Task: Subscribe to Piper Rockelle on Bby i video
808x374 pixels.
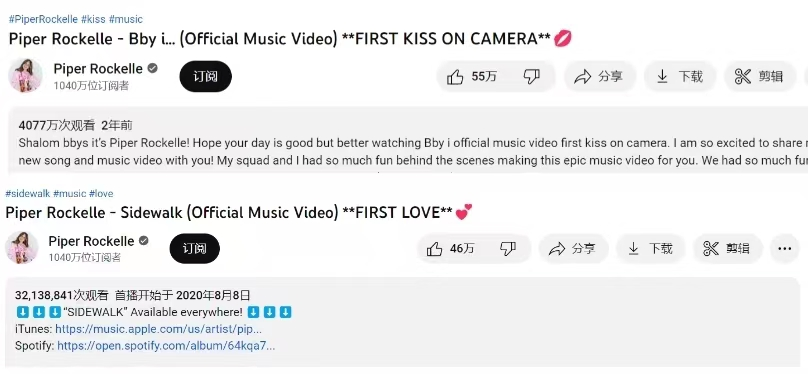Action: [x=206, y=77]
